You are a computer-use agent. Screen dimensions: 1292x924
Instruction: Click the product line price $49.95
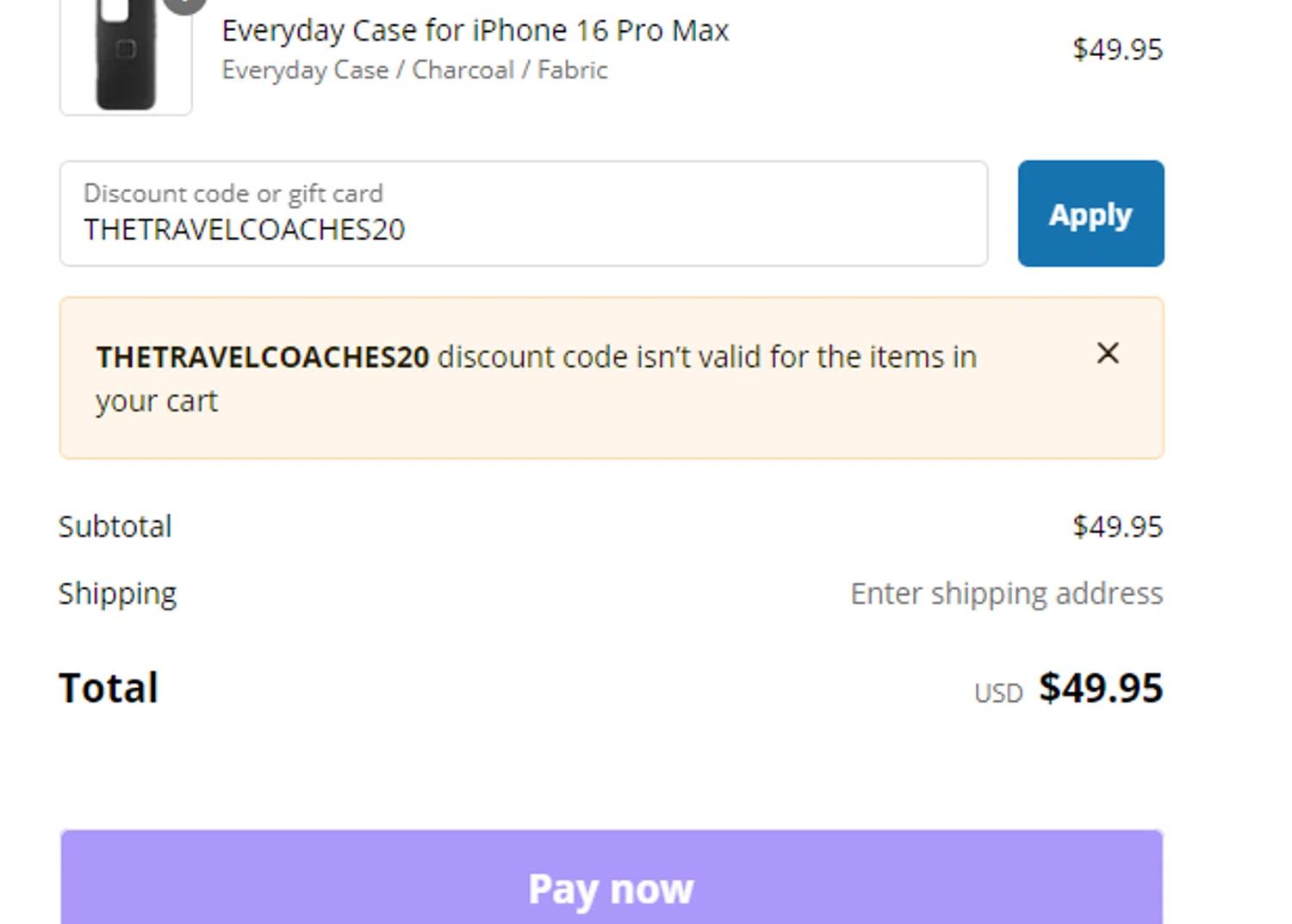tap(1117, 50)
